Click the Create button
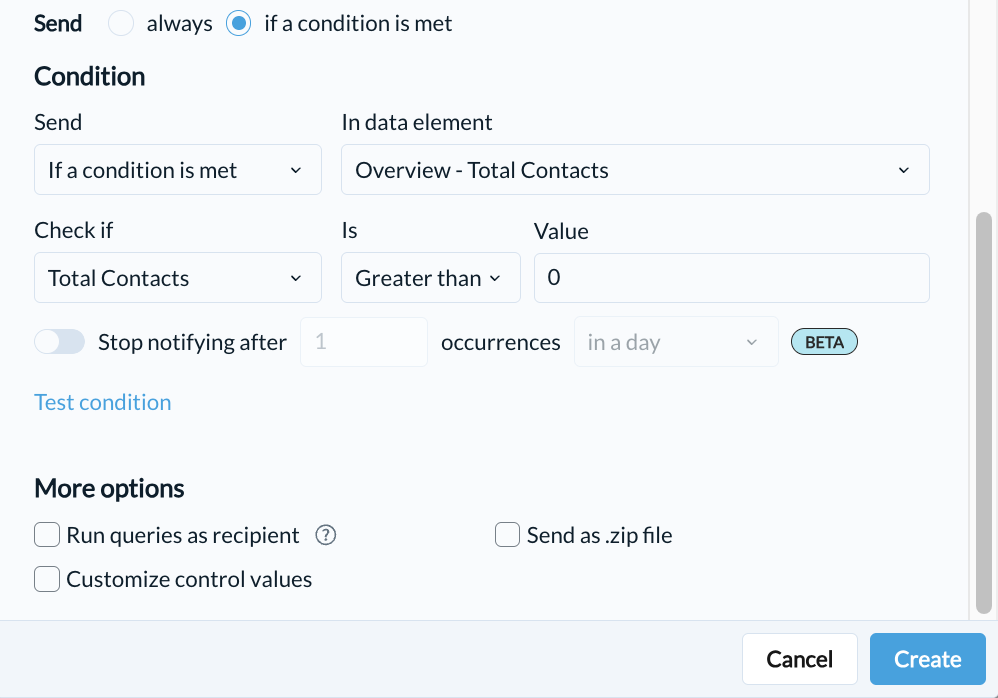998x698 pixels. (927, 659)
